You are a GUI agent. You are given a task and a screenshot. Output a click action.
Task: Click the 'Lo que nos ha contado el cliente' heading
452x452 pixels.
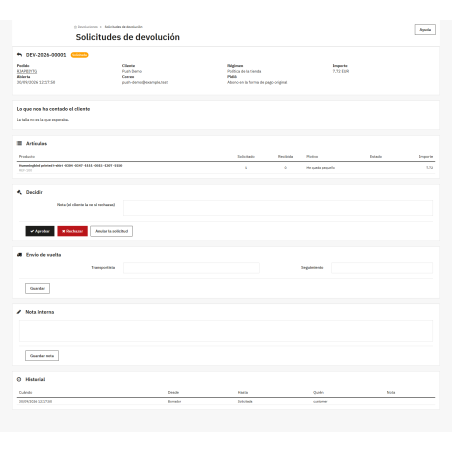point(53,109)
